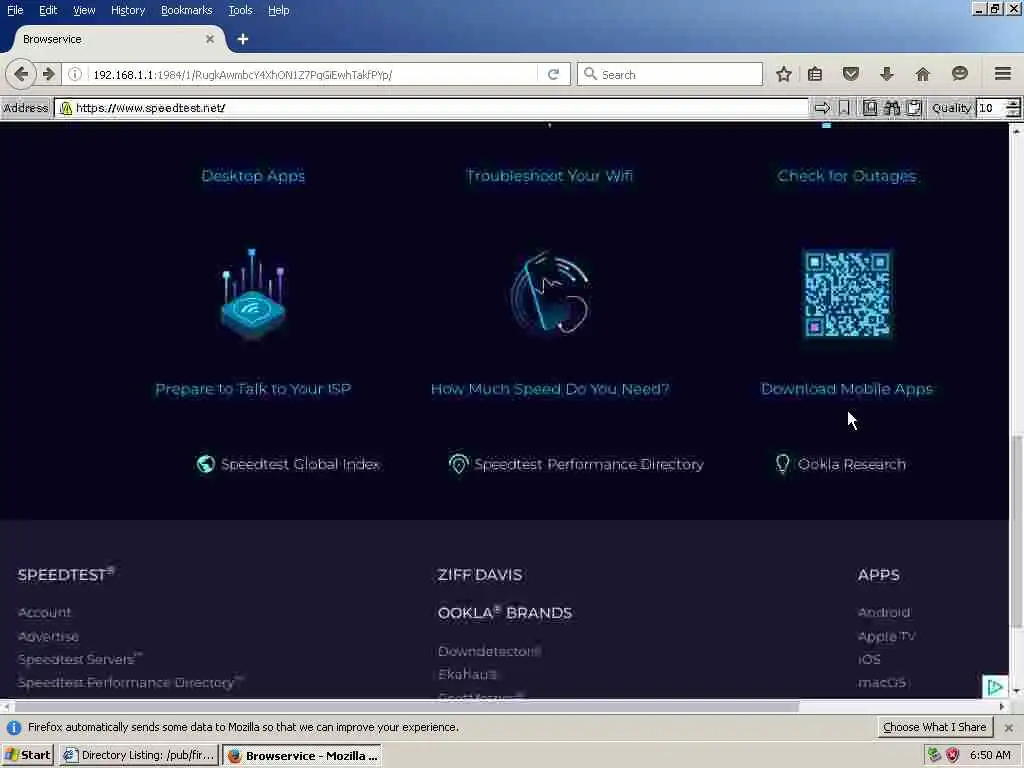Click the Desktop Apps link

click(x=253, y=176)
